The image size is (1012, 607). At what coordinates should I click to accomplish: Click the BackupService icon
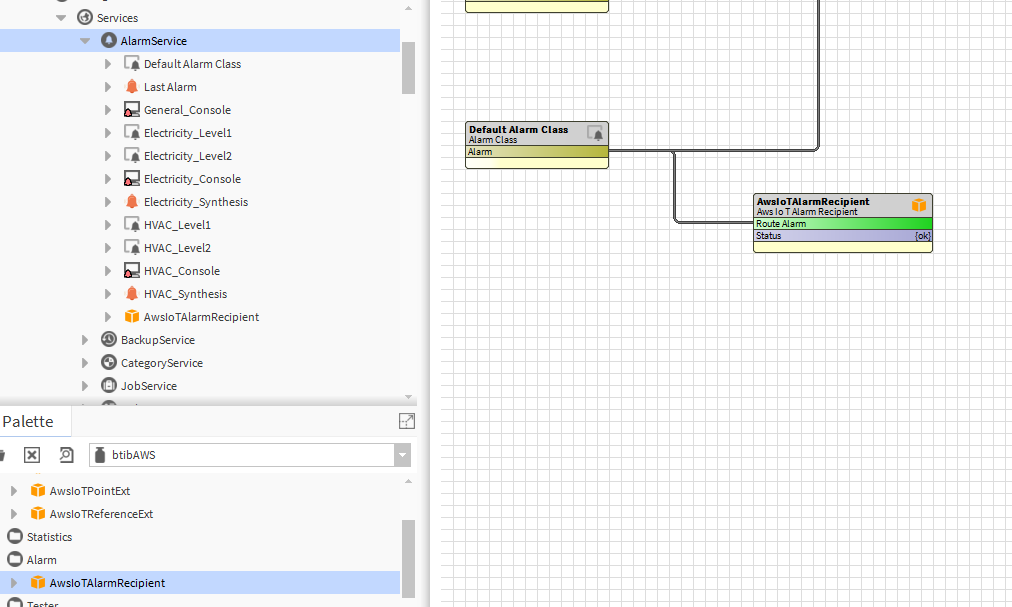click(109, 340)
